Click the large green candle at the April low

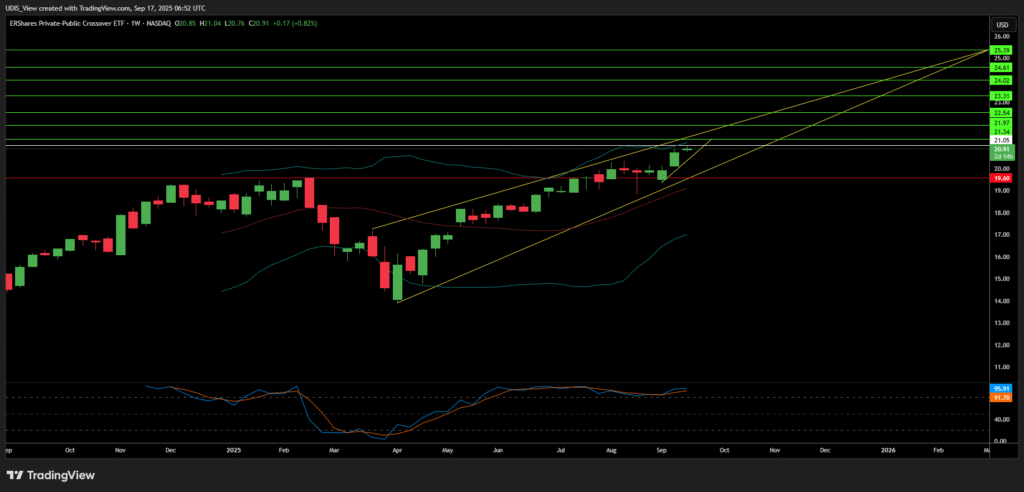click(398, 282)
